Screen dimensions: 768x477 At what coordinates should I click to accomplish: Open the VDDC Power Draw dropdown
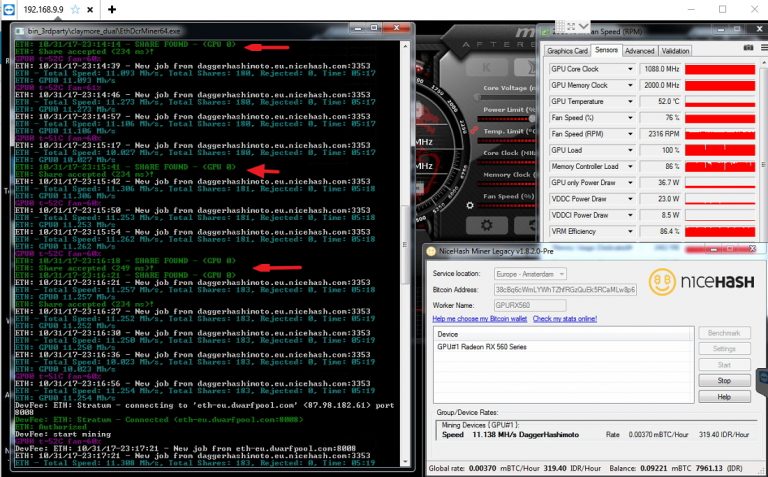pos(630,199)
